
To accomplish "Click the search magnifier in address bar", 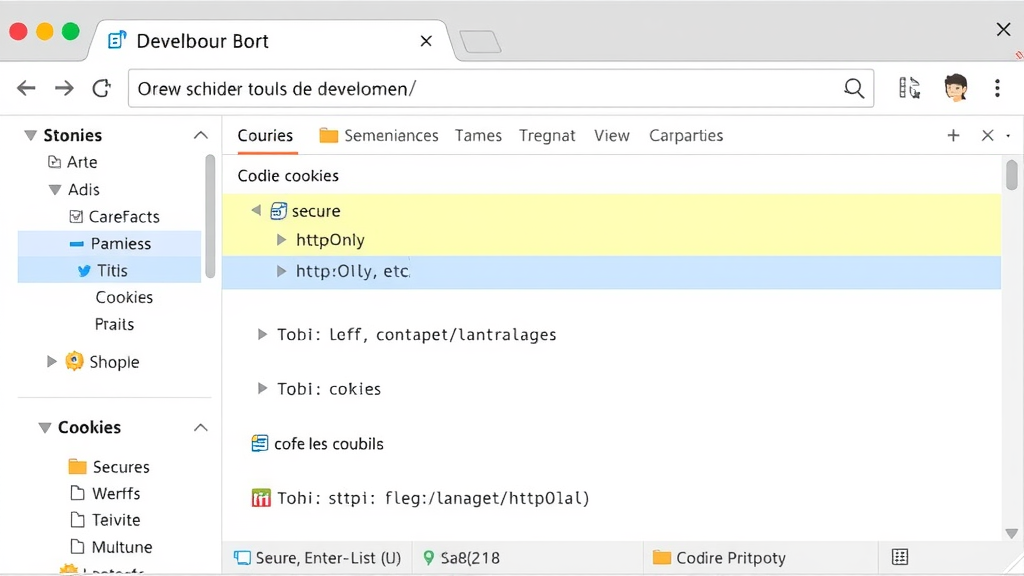I will coord(853,88).
